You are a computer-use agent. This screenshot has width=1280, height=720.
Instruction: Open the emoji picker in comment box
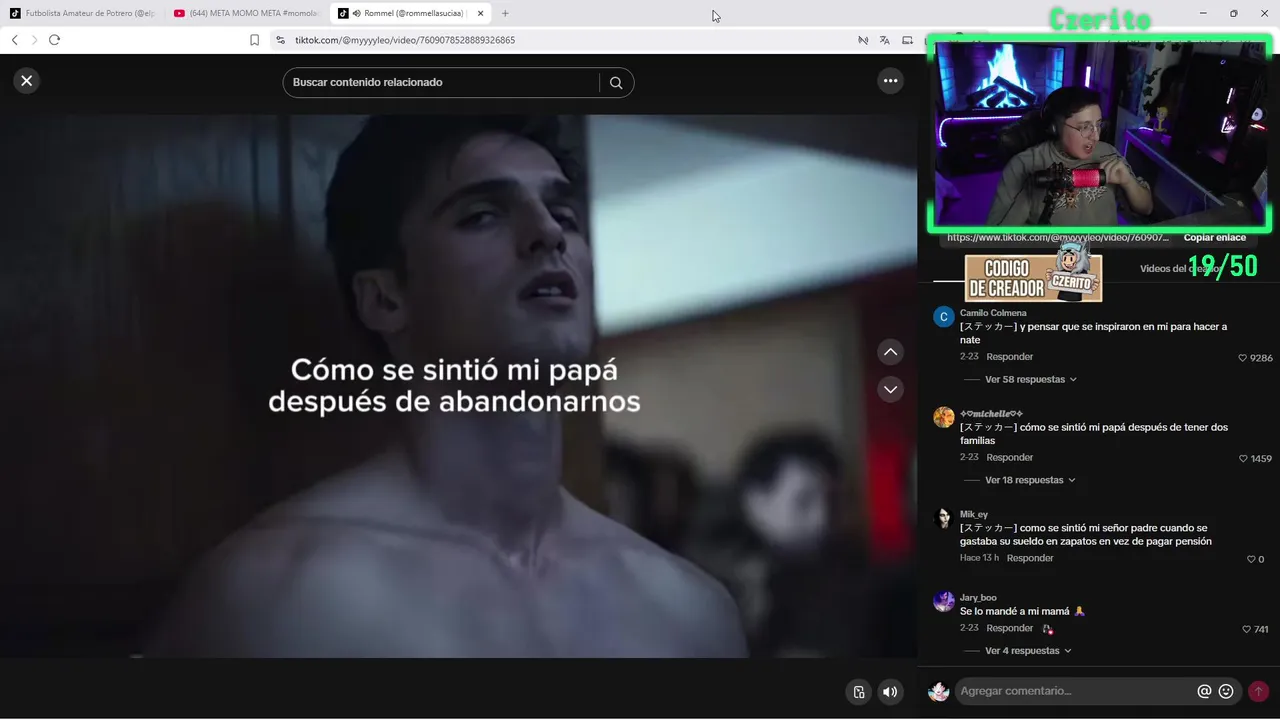(x=1226, y=691)
